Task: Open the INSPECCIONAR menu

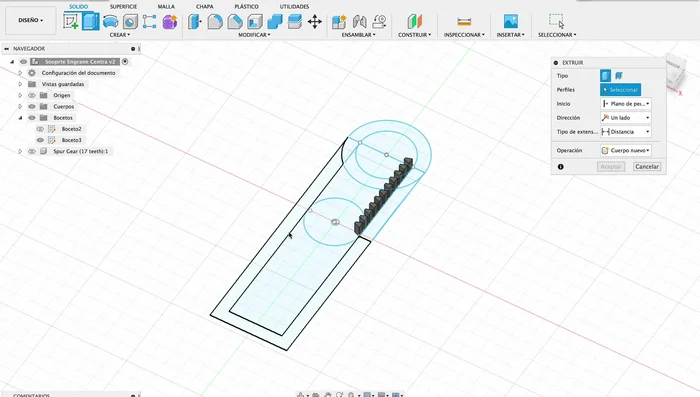Action: pos(464,35)
